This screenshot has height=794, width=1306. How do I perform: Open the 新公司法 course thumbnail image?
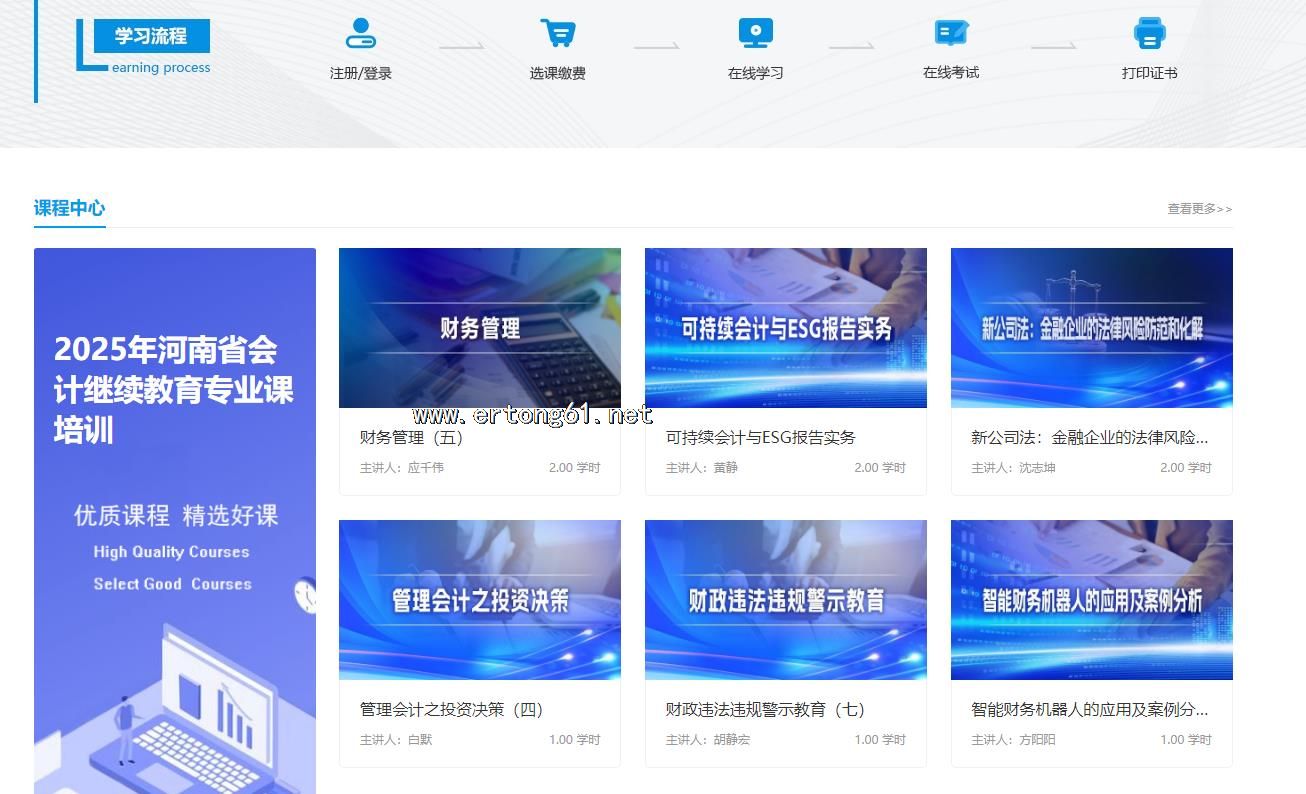[1091, 328]
